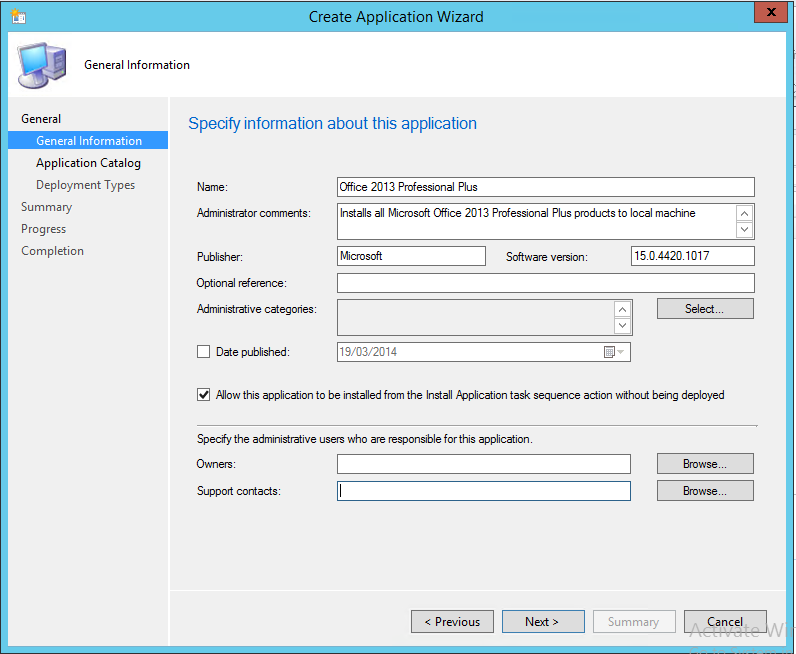Open the Select categories dialog
Screen dimensions: 796x654
click(x=705, y=309)
